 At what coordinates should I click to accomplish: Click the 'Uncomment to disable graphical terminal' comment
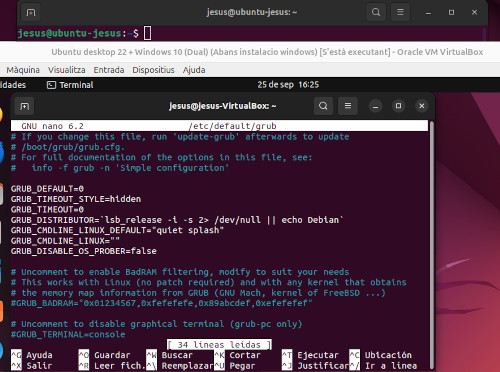pos(157,324)
